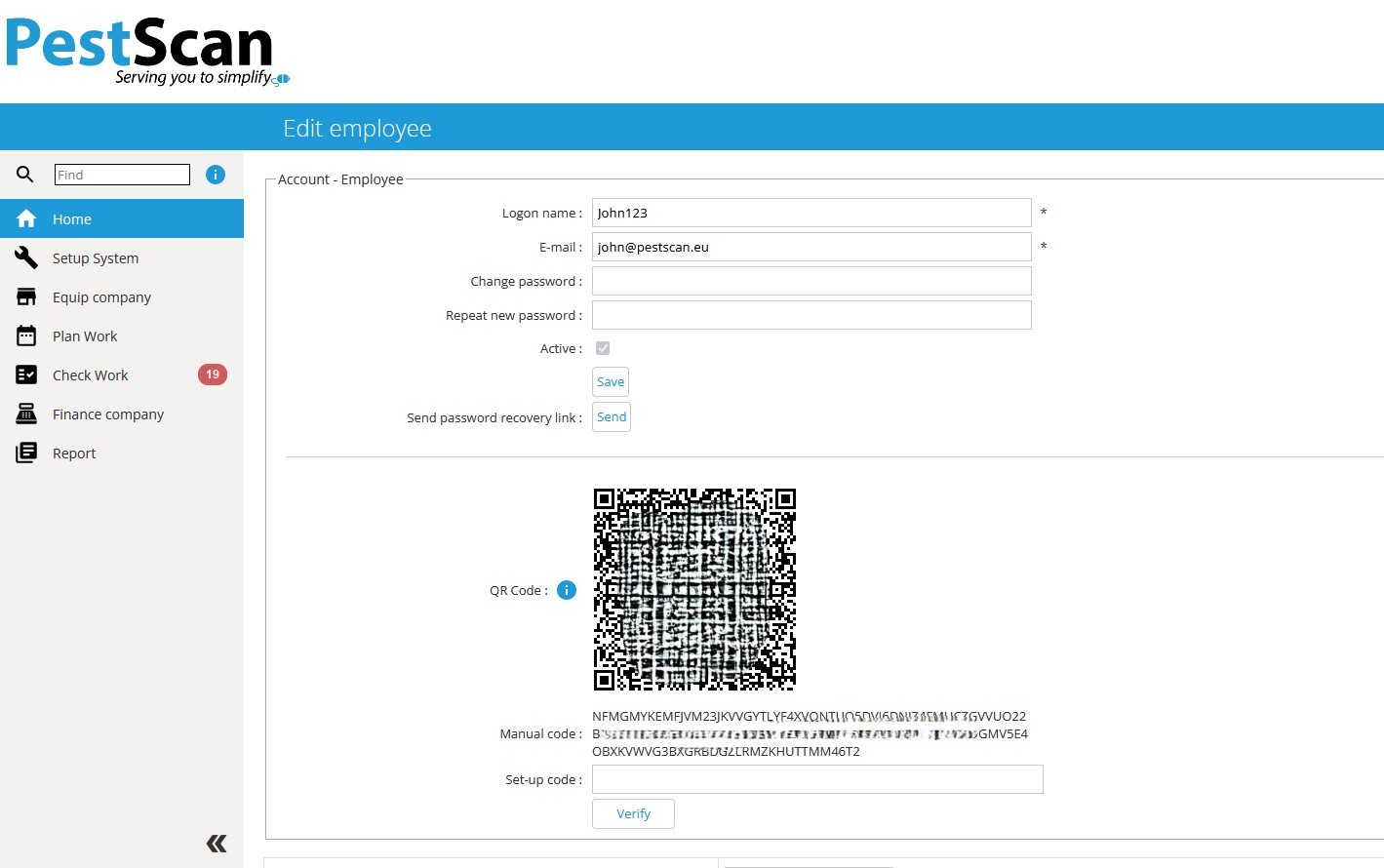
Task: Click the Change password field
Action: pos(811,281)
